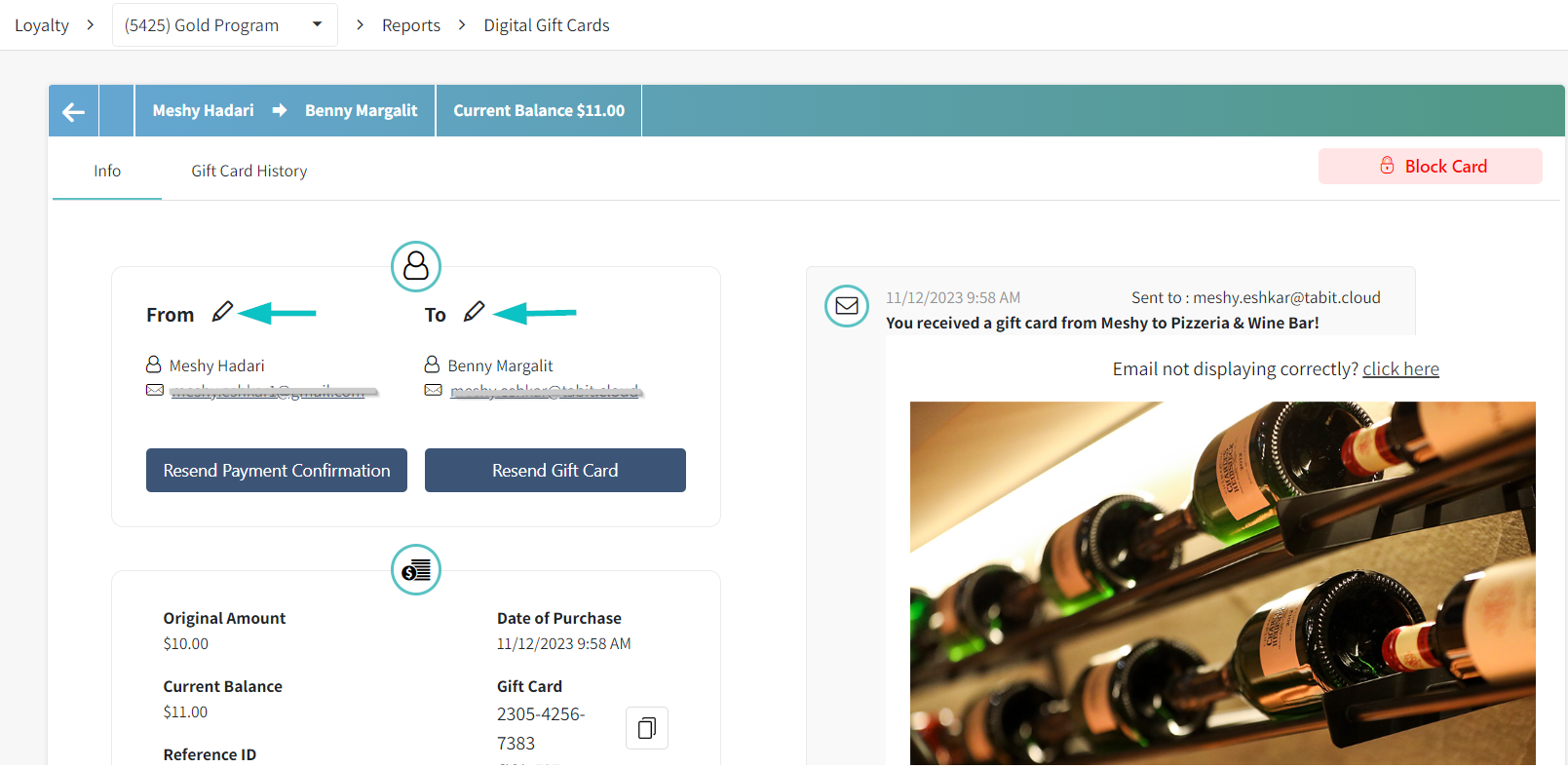
Task: Click the arrow between Meshy Hadari and Benny Margalit
Action: point(278,110)
